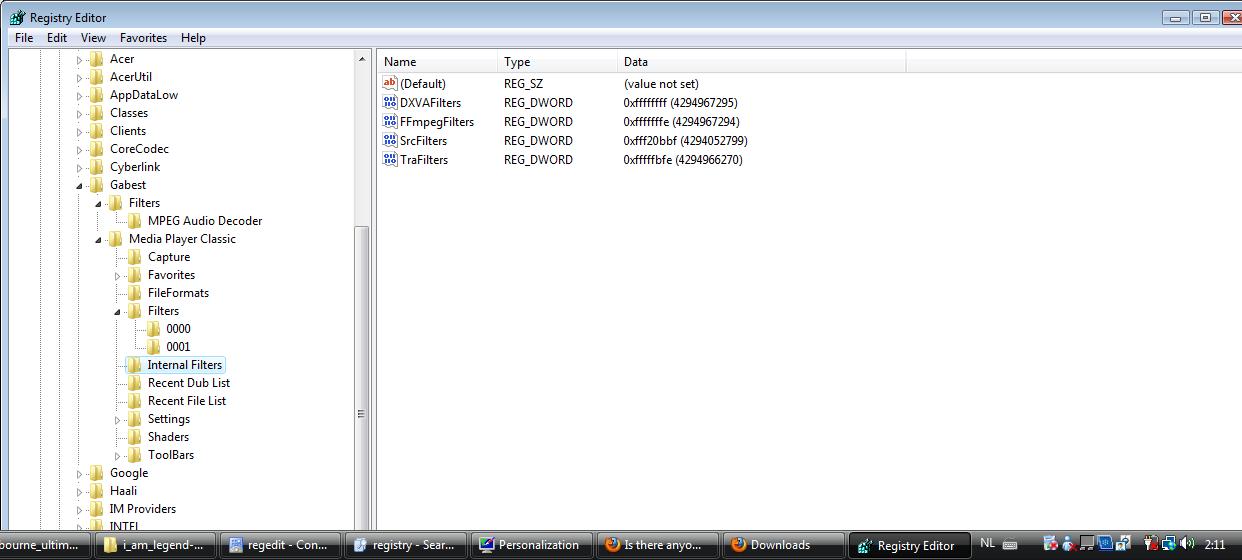Expand the Cyberlink key
This screenshot has width=1242, height=560.
coord(80,168)
